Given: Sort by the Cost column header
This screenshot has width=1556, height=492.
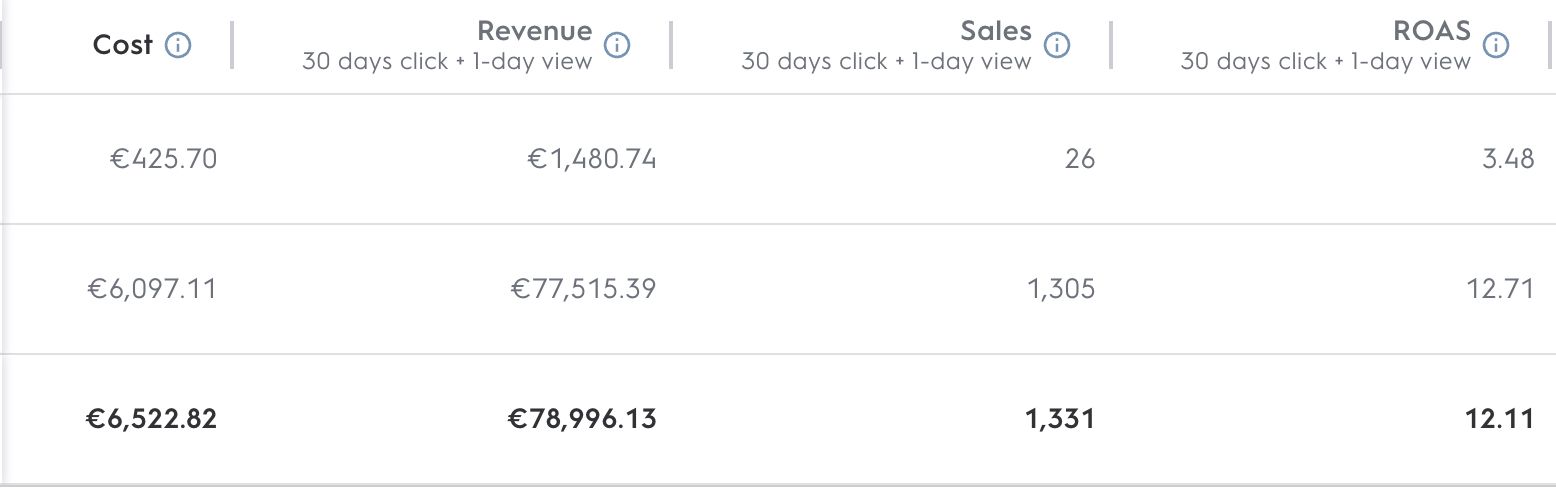Looking at the screenshot, I should (123, 45).
